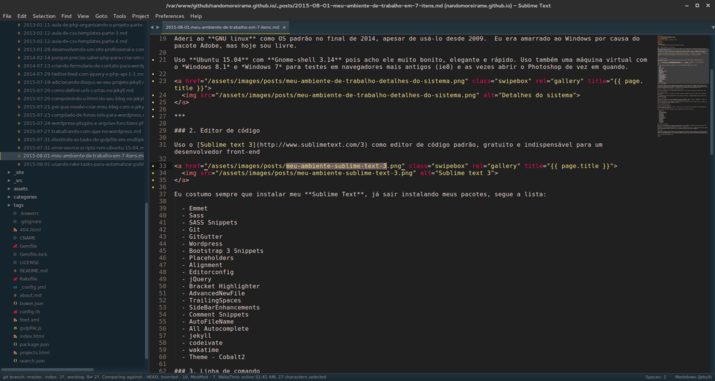This screenshot has width=715, height=381.
Task: Click the gutter change marker on line 21
Action: pyautogui.click(x=153, y=60)
